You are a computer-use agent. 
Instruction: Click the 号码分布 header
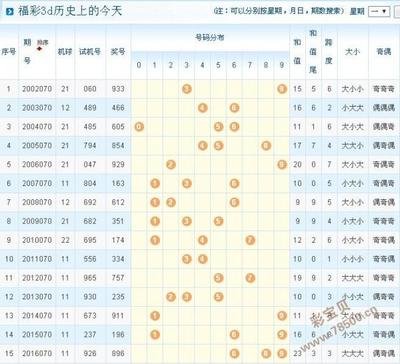coord(210,38)
